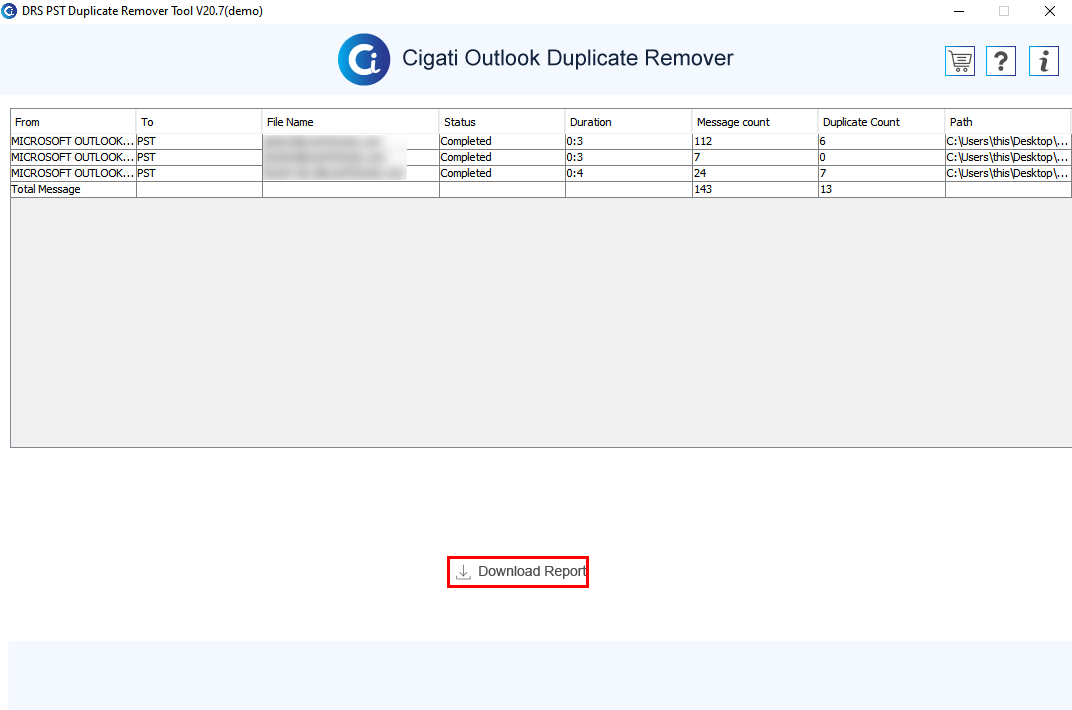Select duplicate count cell 0
This screenshot has height=710, width=1072.
pyautogui.click(x=881, y=157)
